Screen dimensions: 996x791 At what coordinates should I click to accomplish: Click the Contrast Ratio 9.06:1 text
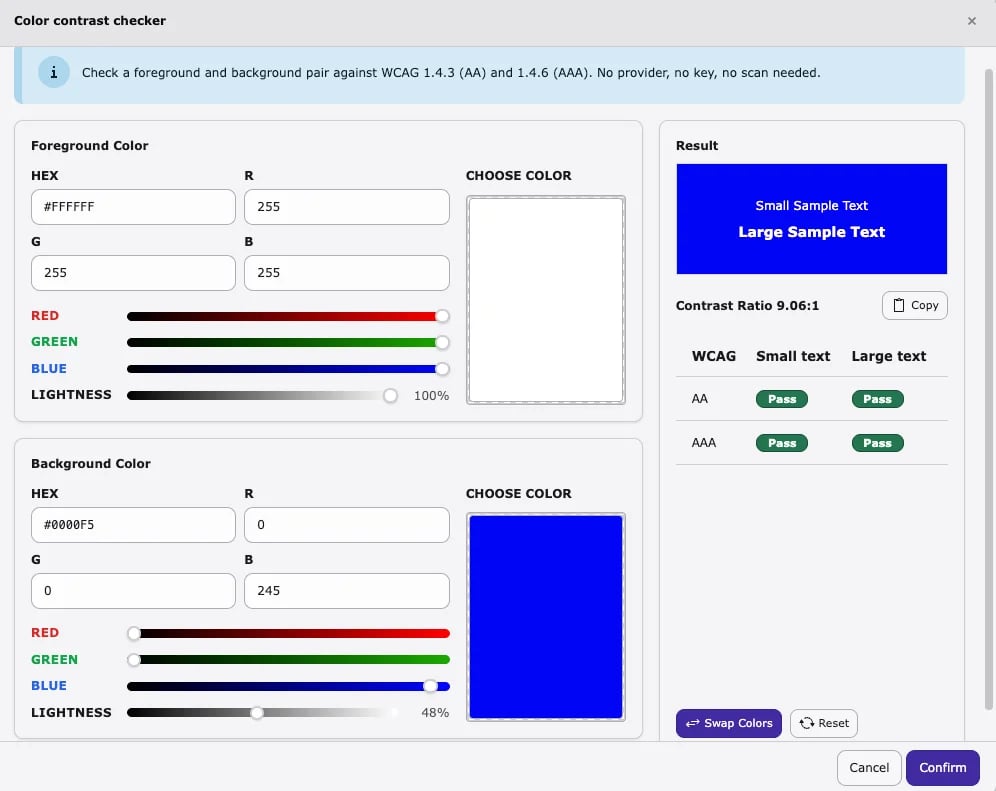[x=747, y=306]
